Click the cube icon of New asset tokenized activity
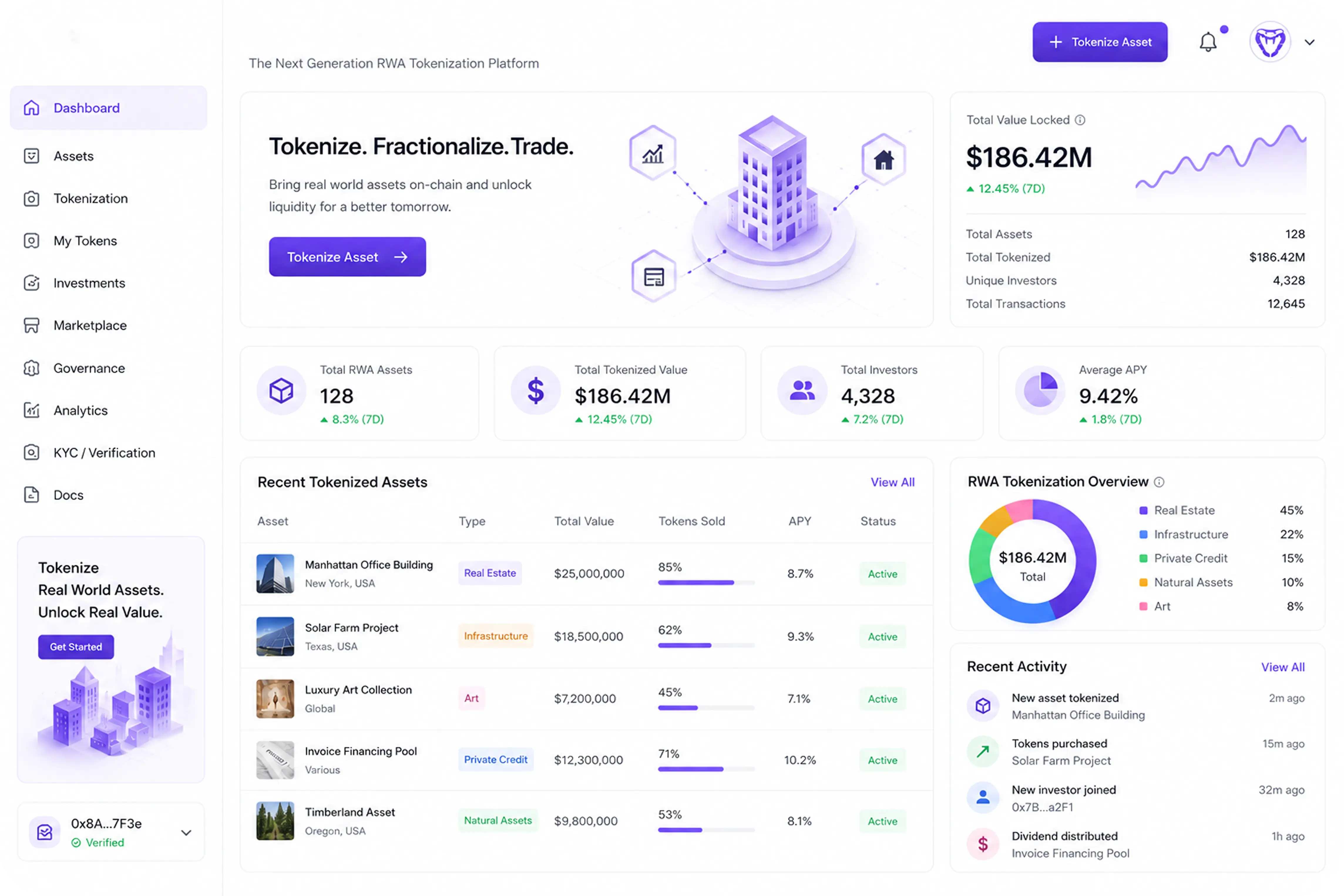Image resolution: width=1344 pixels, height=896 pixels. click(983, 706)
